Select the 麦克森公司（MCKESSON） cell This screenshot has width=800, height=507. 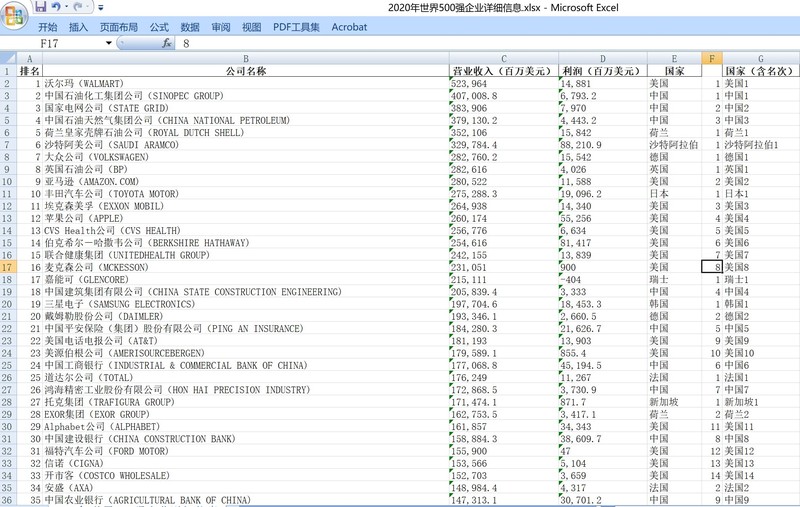pyautogui.click(x=245, y=267)
